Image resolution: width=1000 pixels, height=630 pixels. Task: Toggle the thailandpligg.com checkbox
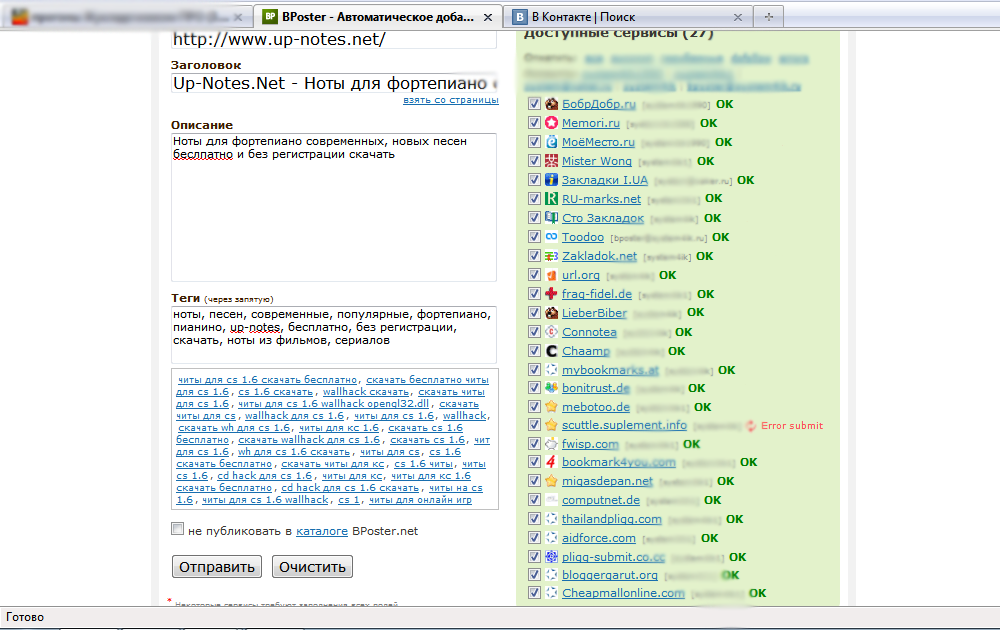(534, 518)
